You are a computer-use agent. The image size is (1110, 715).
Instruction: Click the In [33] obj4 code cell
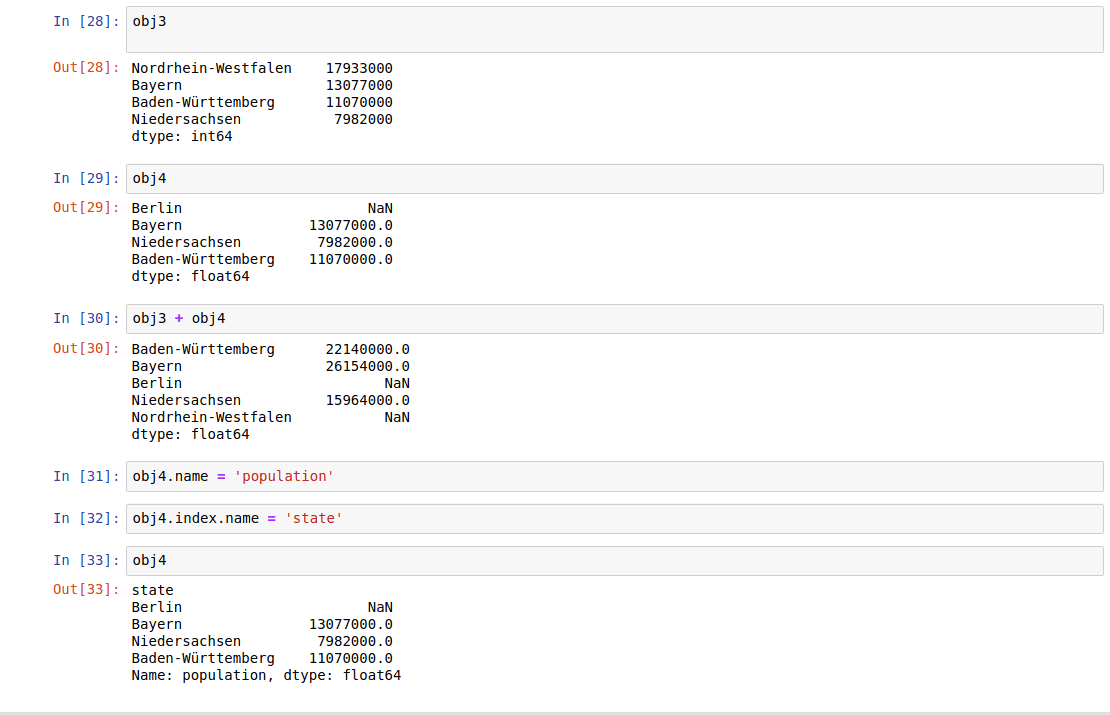tap(614, 561)
